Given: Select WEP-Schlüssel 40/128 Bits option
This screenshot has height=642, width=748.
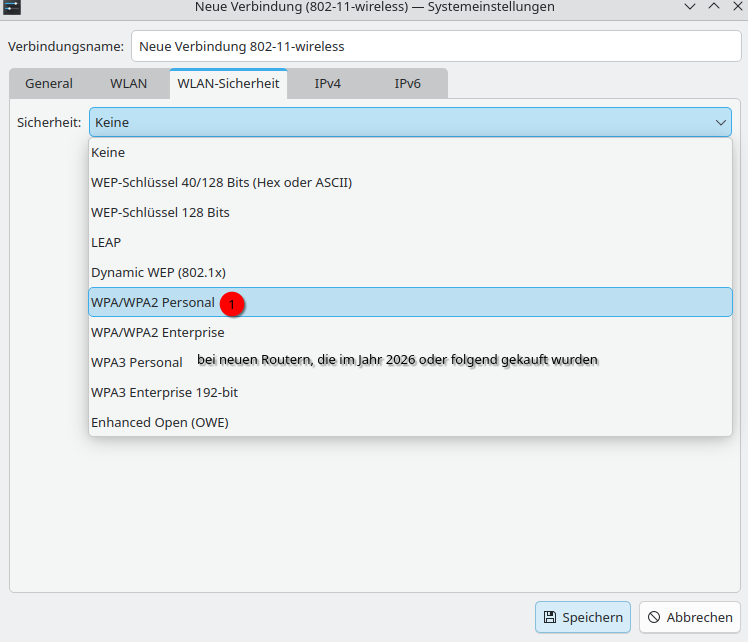Looking at the screenshot, I should coord(221,183).
